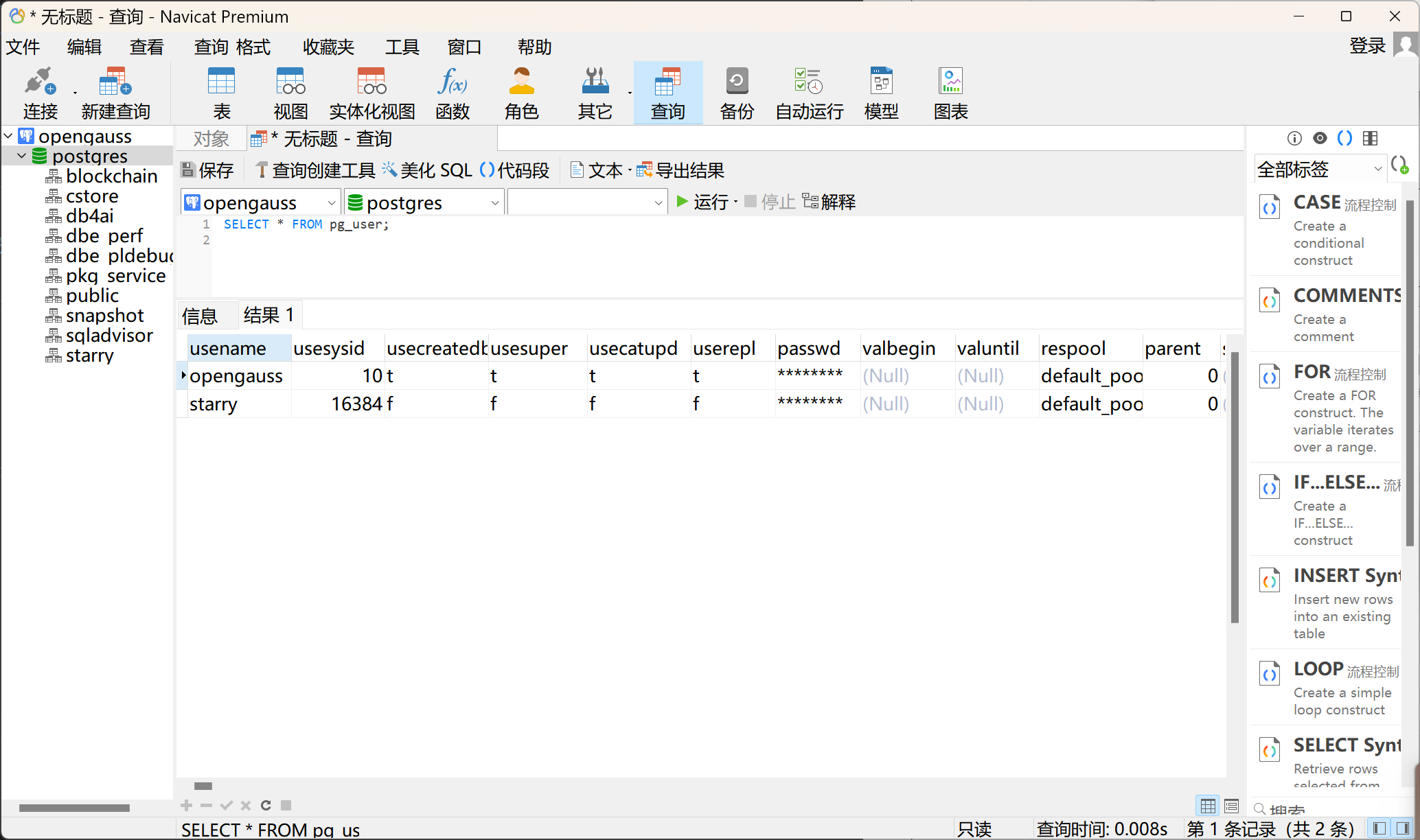This screenshot has width=1420, height=840.
Task: Toggle the right pane visibility button
Action: (x=1402, y=828)
